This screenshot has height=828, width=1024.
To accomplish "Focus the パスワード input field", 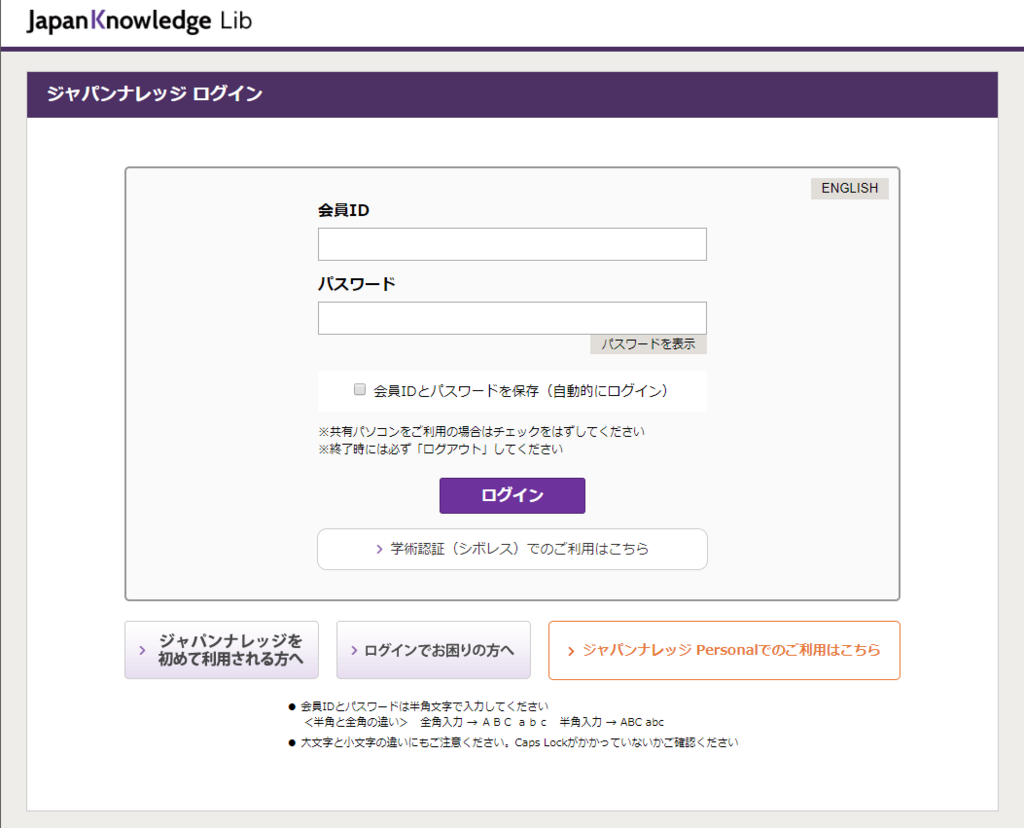I will click(512, 318).
